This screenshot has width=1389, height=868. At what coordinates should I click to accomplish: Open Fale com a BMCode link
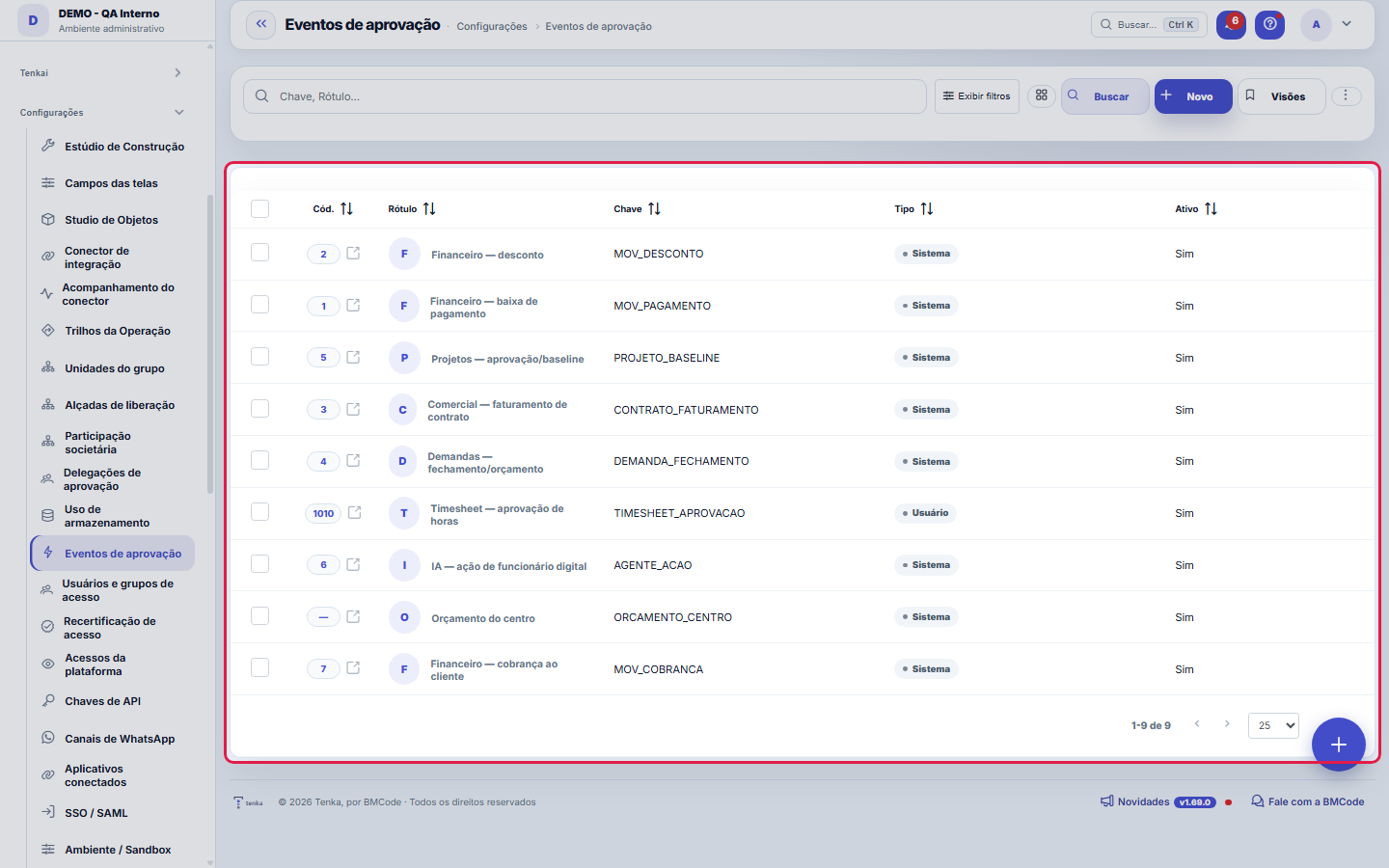point(1308,801)
